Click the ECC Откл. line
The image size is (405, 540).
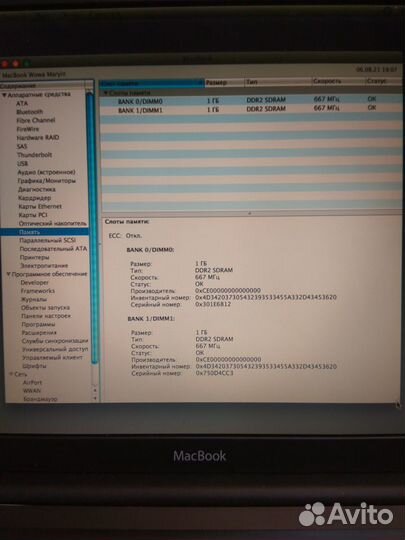point(125,236)
